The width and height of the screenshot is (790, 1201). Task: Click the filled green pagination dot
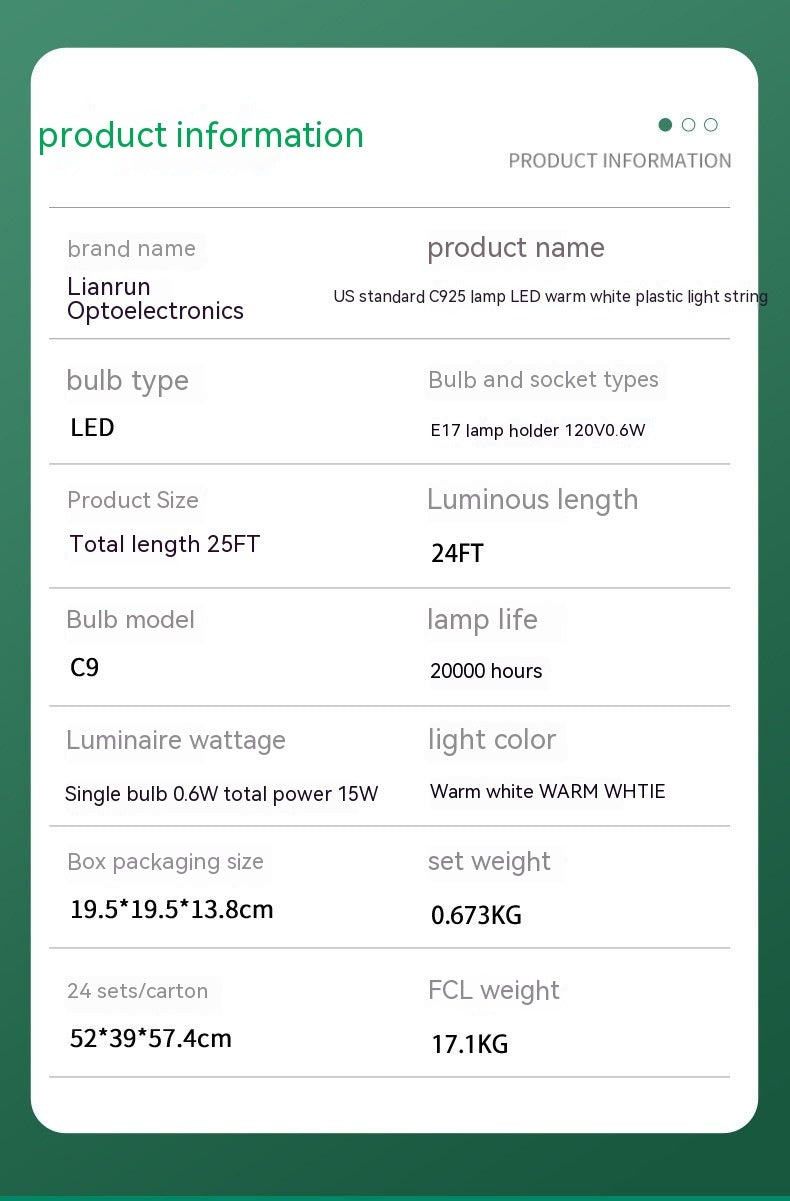coord(665,125)
